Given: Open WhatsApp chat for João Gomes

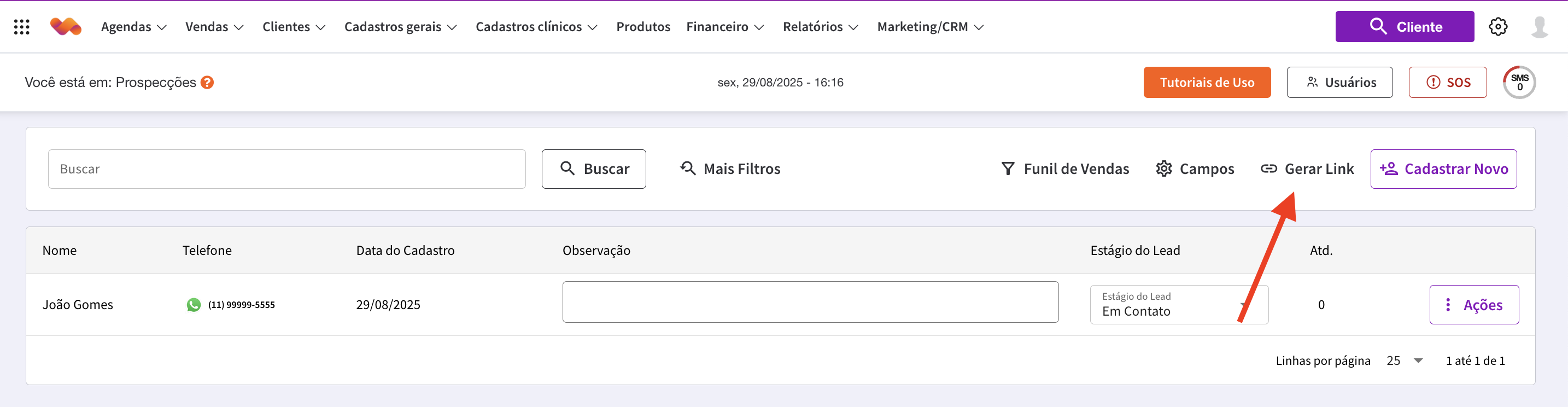Looking at the screenshot, I should (x=194, y=305).
